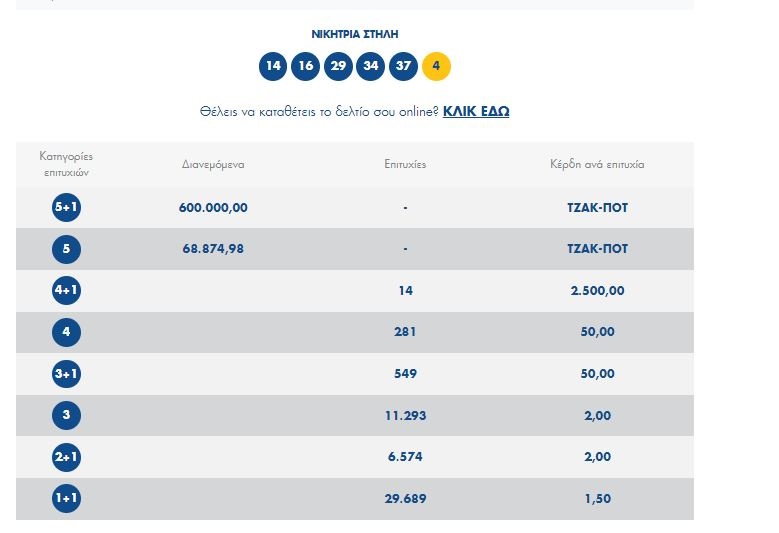Select the 1+1 category badge
Viewport: 779px width, 533px height.
pyautogui.click(x=66, y=499)
